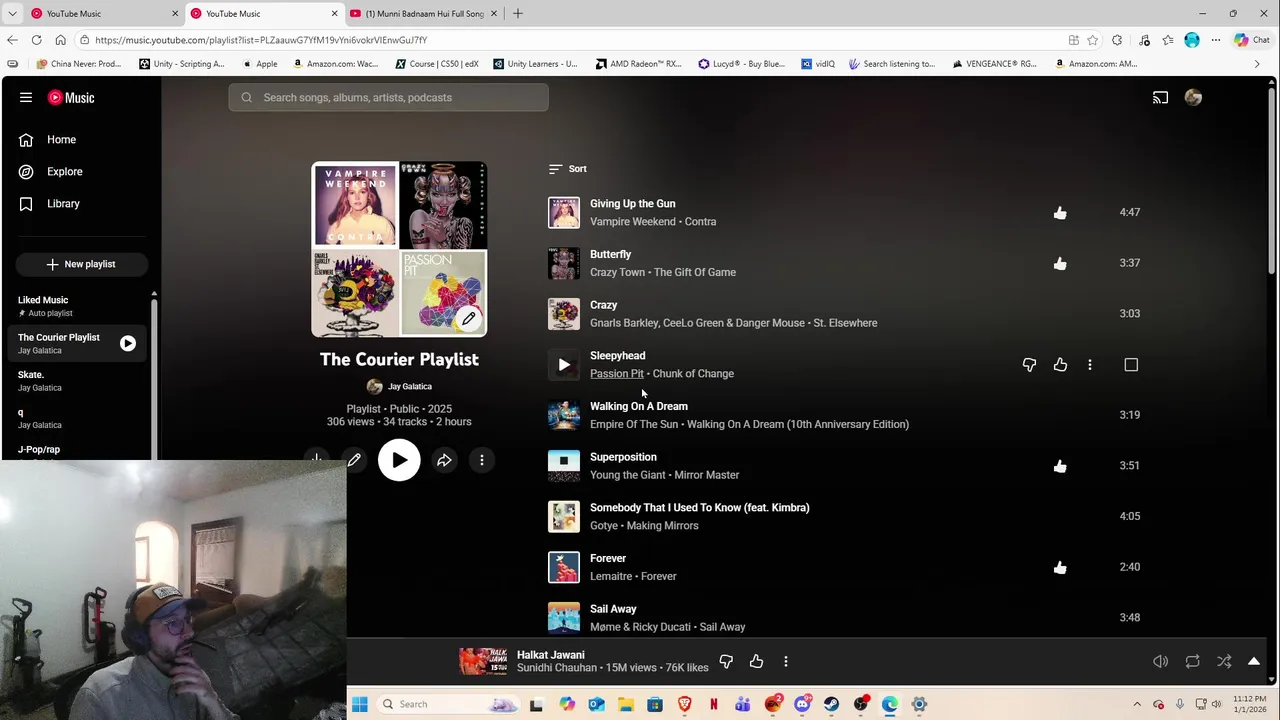This screenshot has width=1280, height=720.
Task: Open Chunk of Change album link
Action: click(693, 374)
